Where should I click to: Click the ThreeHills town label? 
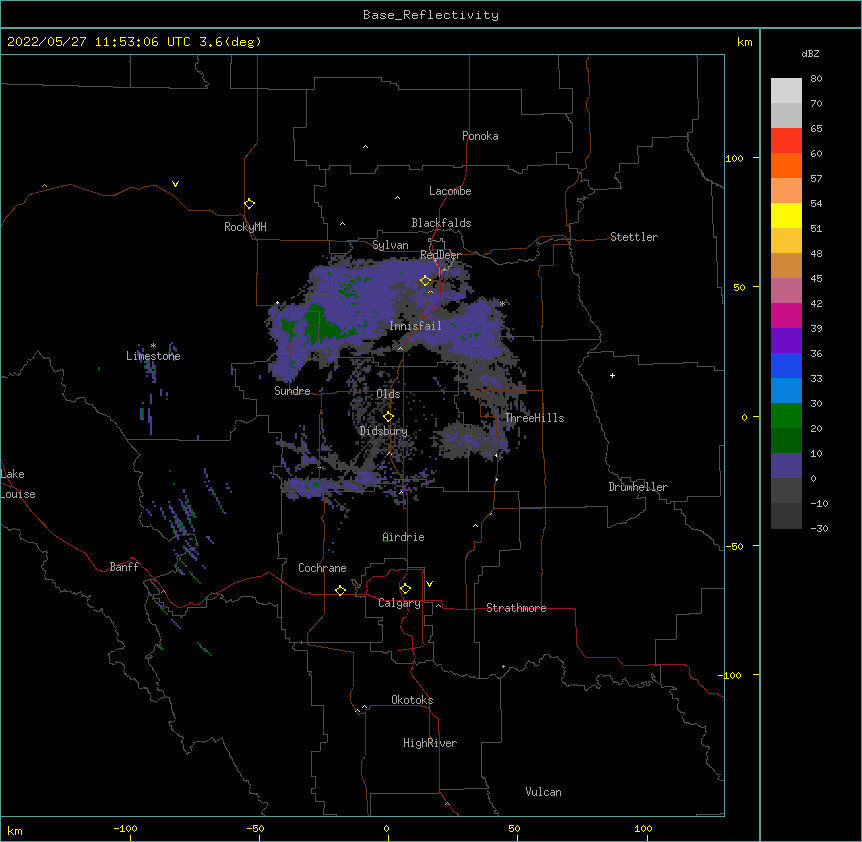coord(534,418)
